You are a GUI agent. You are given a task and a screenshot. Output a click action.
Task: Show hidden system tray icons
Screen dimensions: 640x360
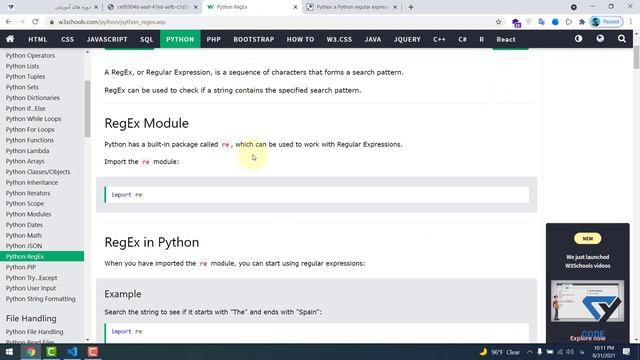529,352
